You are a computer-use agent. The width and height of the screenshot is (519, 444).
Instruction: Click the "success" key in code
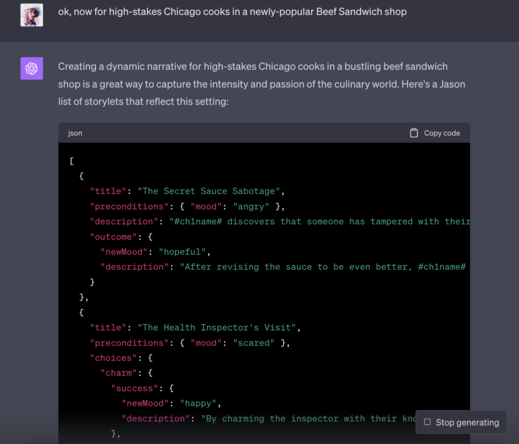coord(134,388)
